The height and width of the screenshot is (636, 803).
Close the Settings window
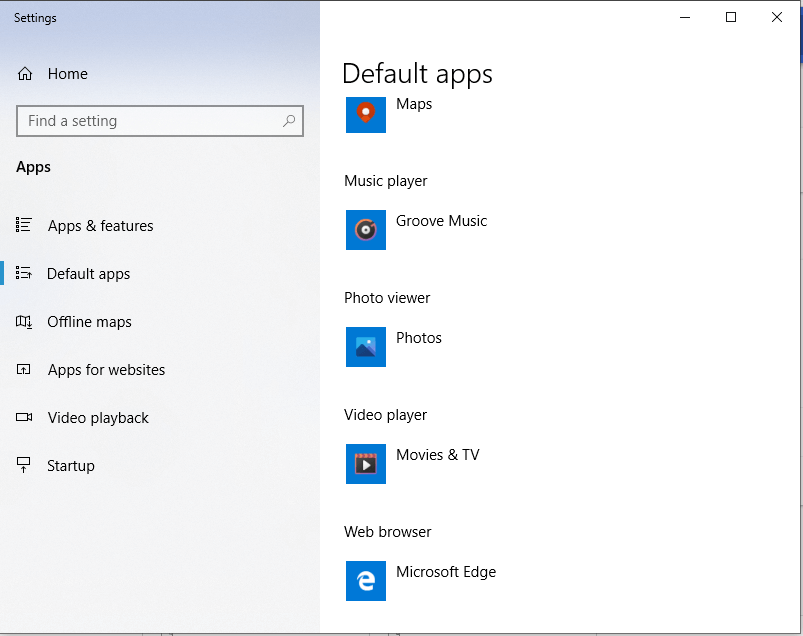pos(776,17)
